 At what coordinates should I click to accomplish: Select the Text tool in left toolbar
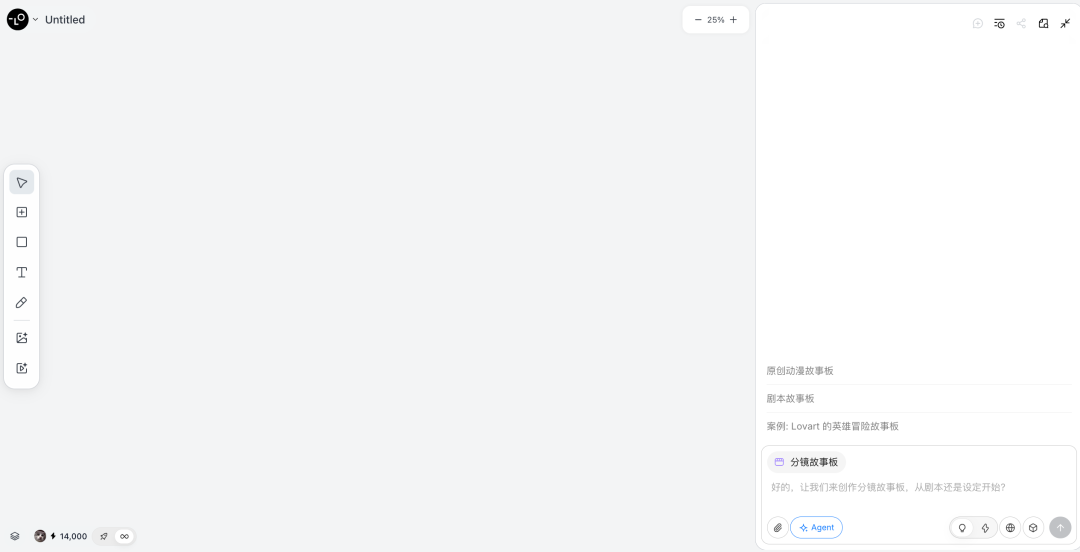coord(22,272)
